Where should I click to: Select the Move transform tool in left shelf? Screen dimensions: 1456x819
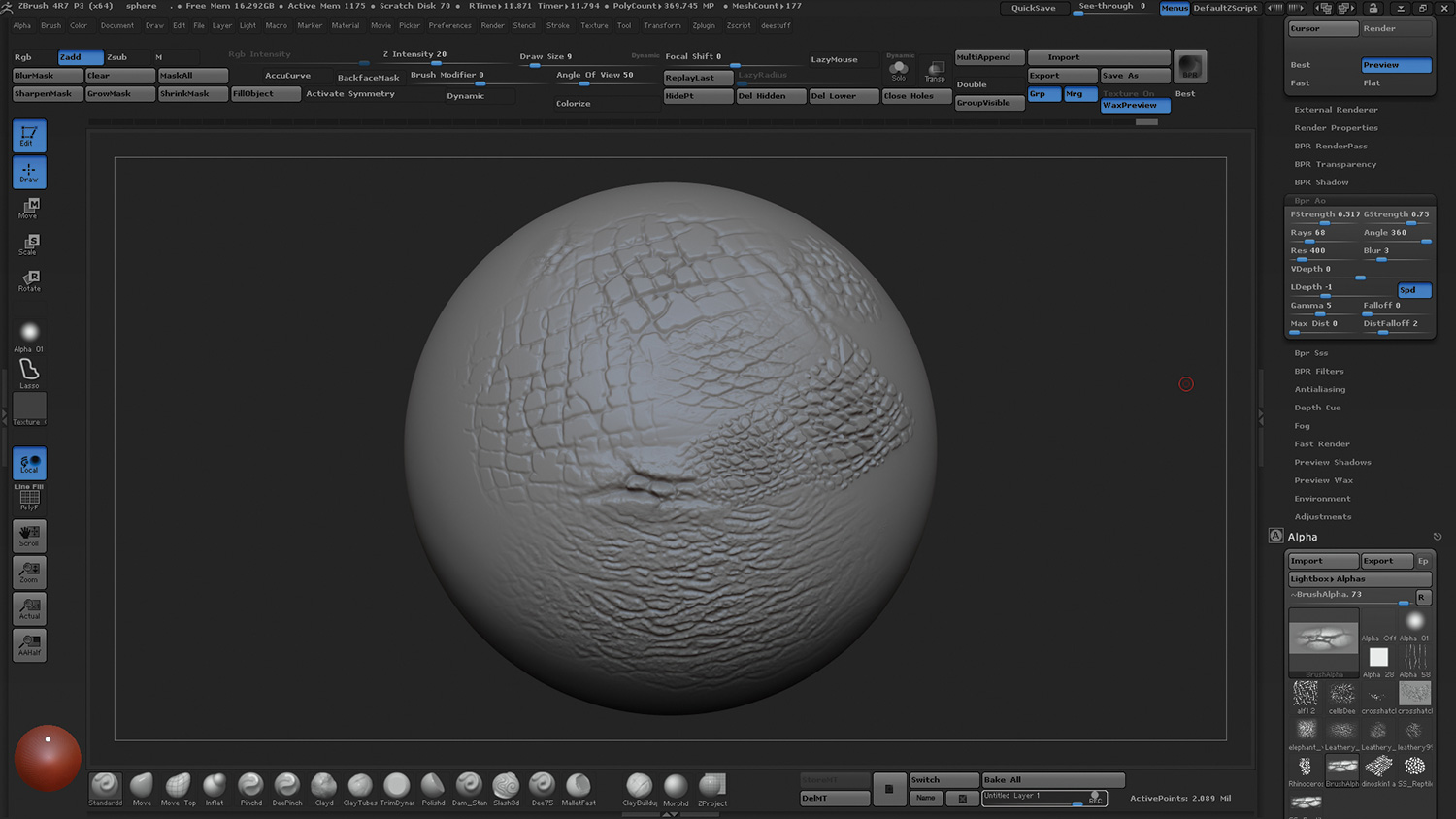coord(29,208)
